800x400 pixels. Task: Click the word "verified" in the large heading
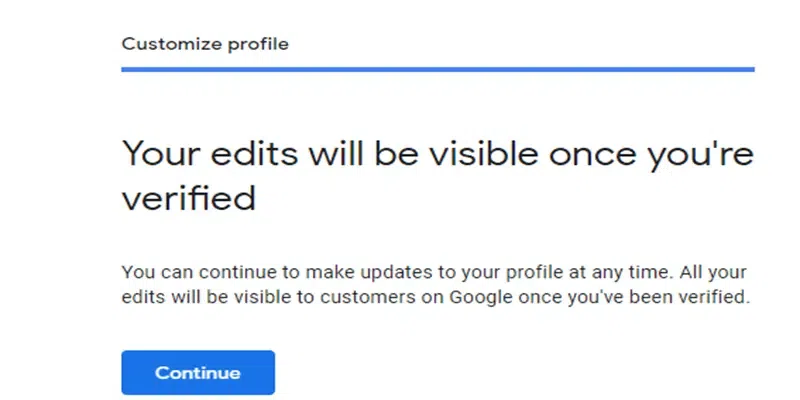coord(188,197)
